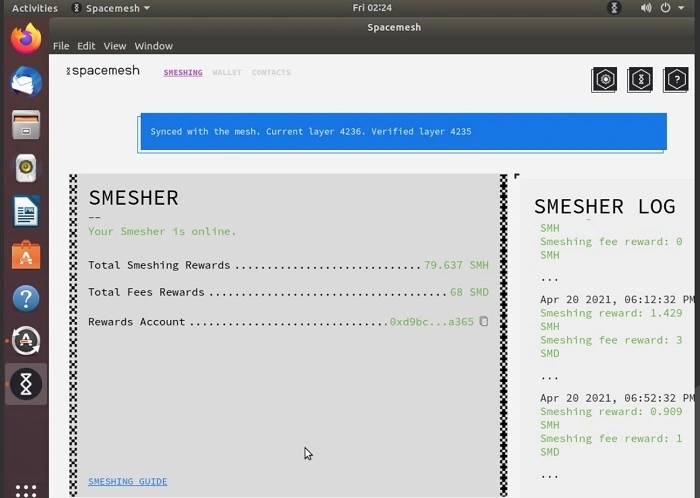The width and height of the screenshot is (700, 498).
Task: Open the Files manager in dock
Action: pos(26,124)
